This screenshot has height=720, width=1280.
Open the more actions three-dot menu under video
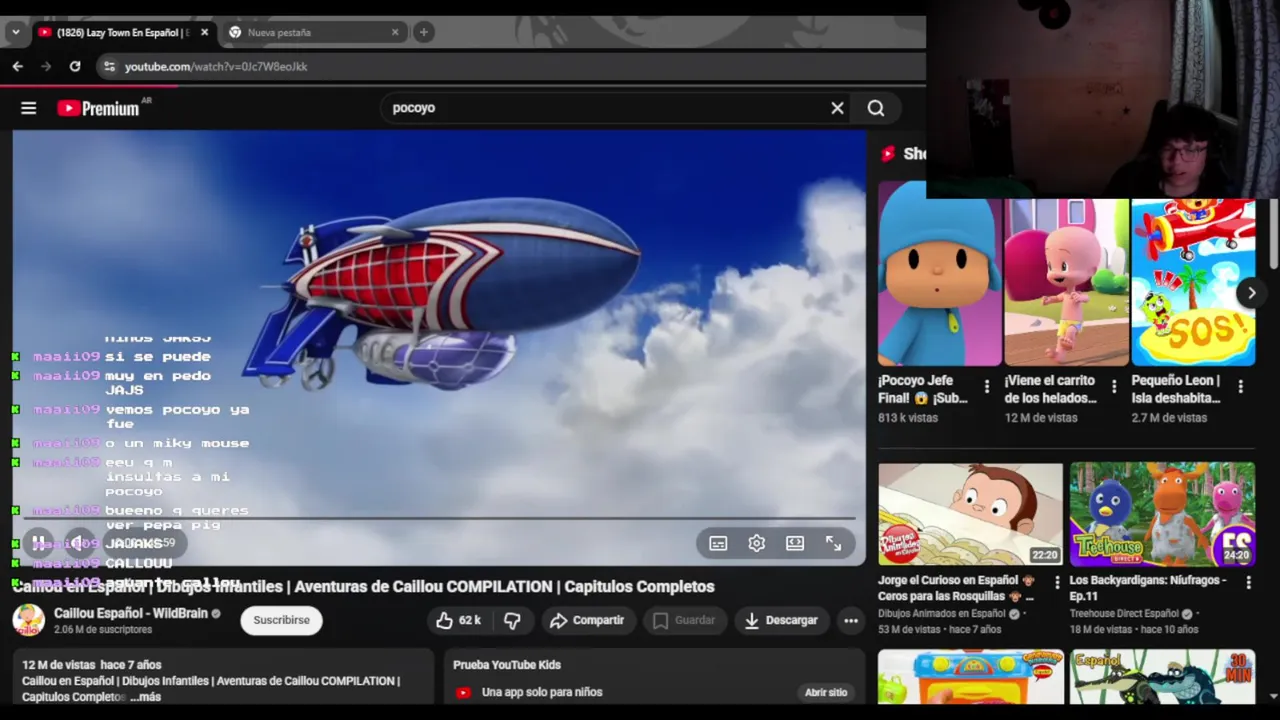[851, 620]
